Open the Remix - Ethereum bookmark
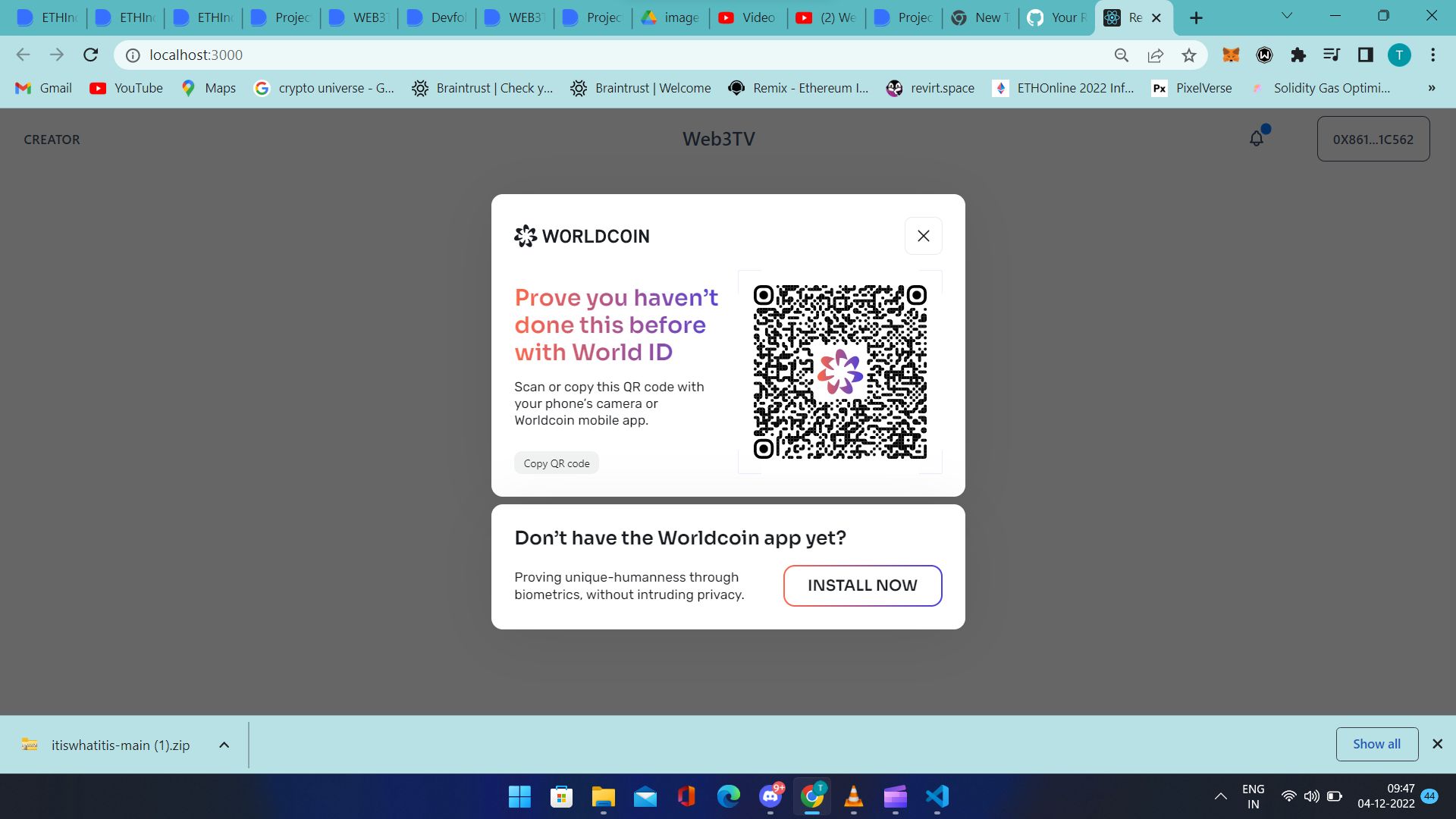The image size is (1456, 819). pos(798,88)
